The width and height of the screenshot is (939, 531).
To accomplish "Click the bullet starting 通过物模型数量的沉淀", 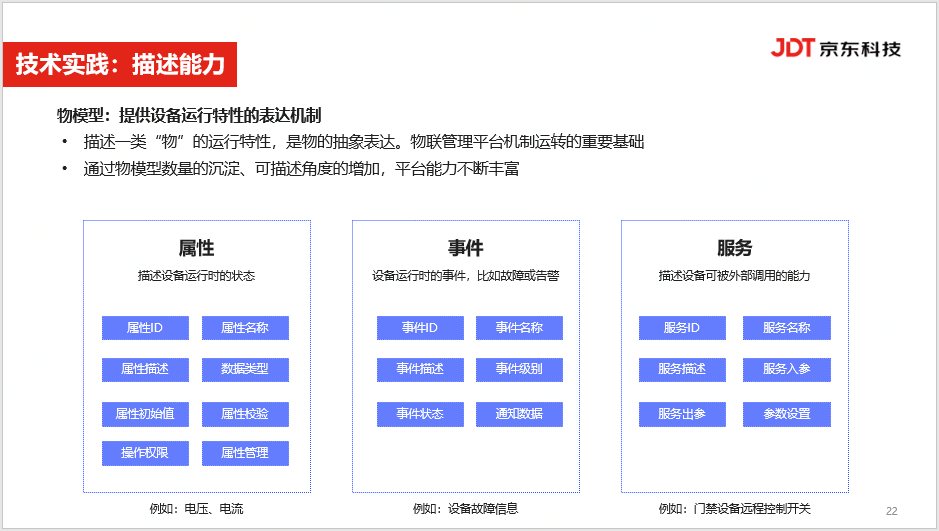I will pyautogui.click(x=301, y=169).
